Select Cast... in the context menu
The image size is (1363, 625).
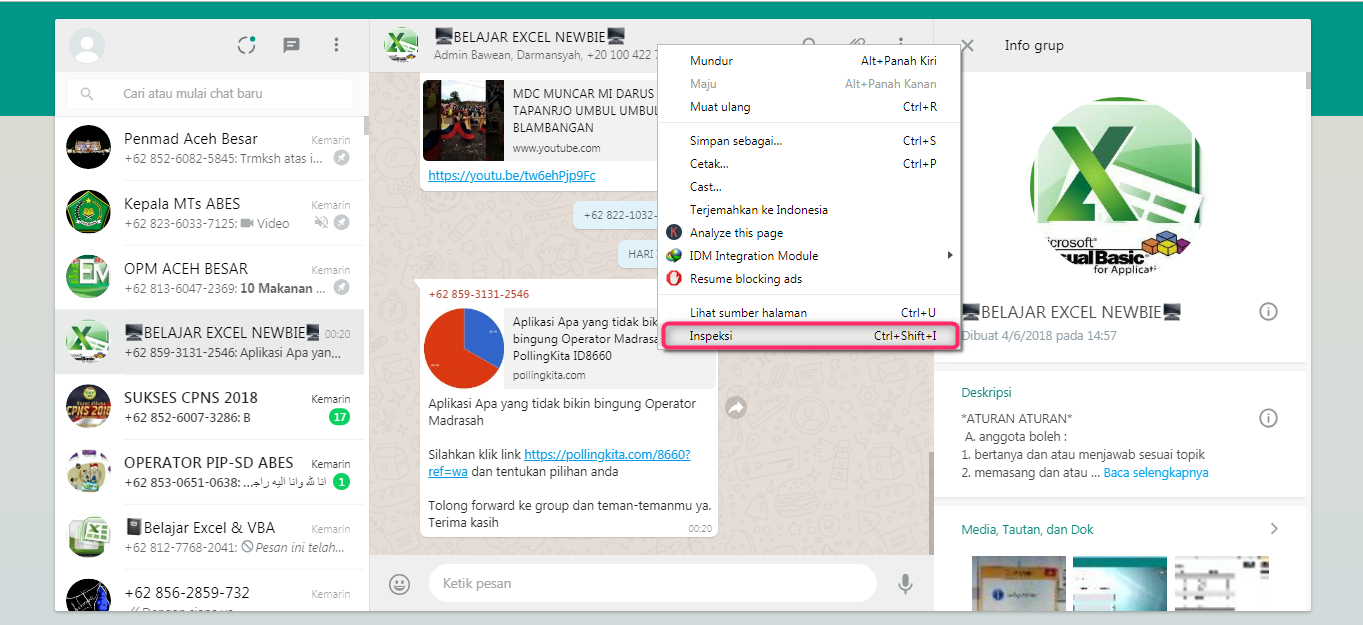(808, 187)
